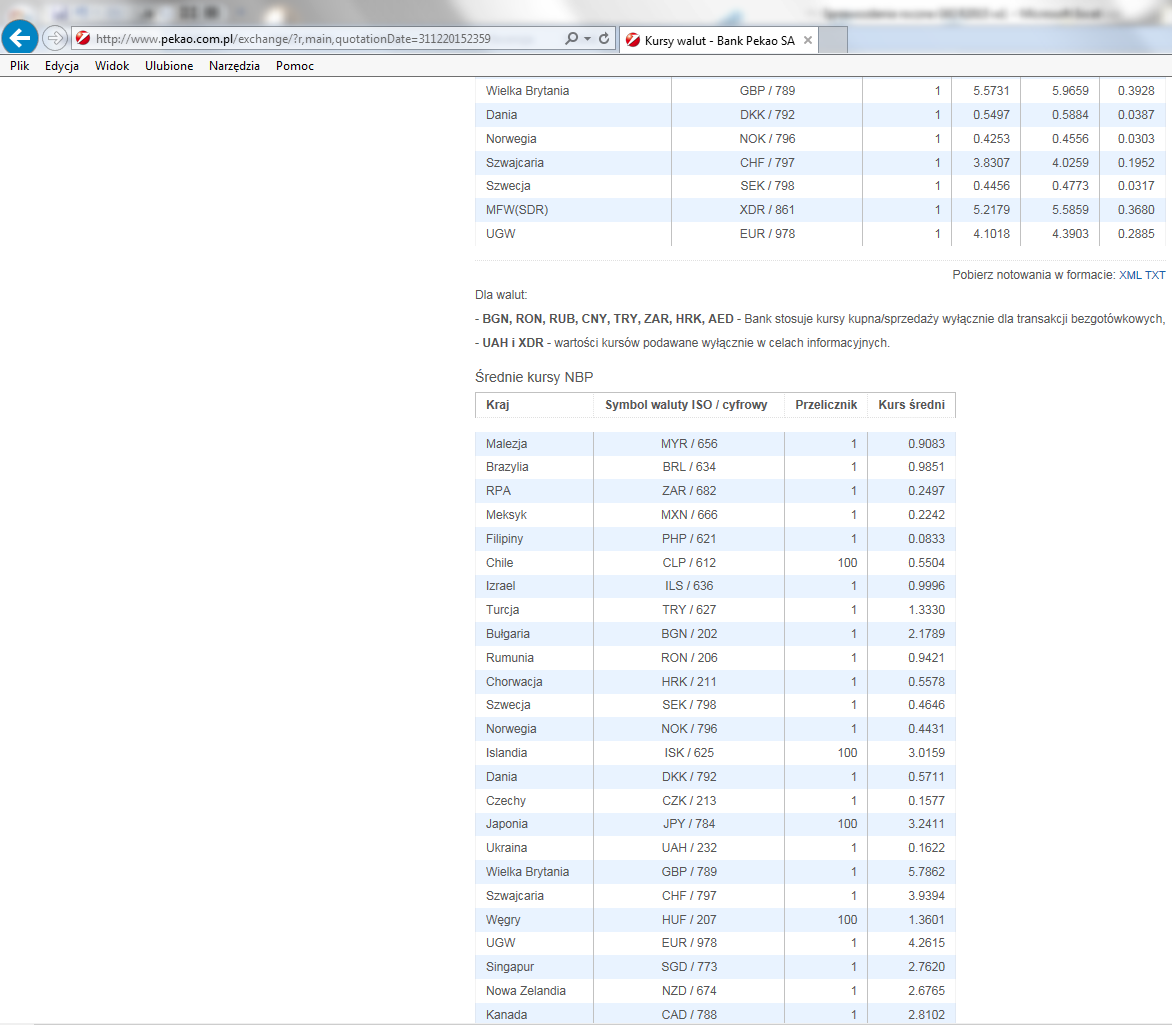Click Islandia in the NBP table
This screenshot has width=1172, height=1025.
(506, 752)
